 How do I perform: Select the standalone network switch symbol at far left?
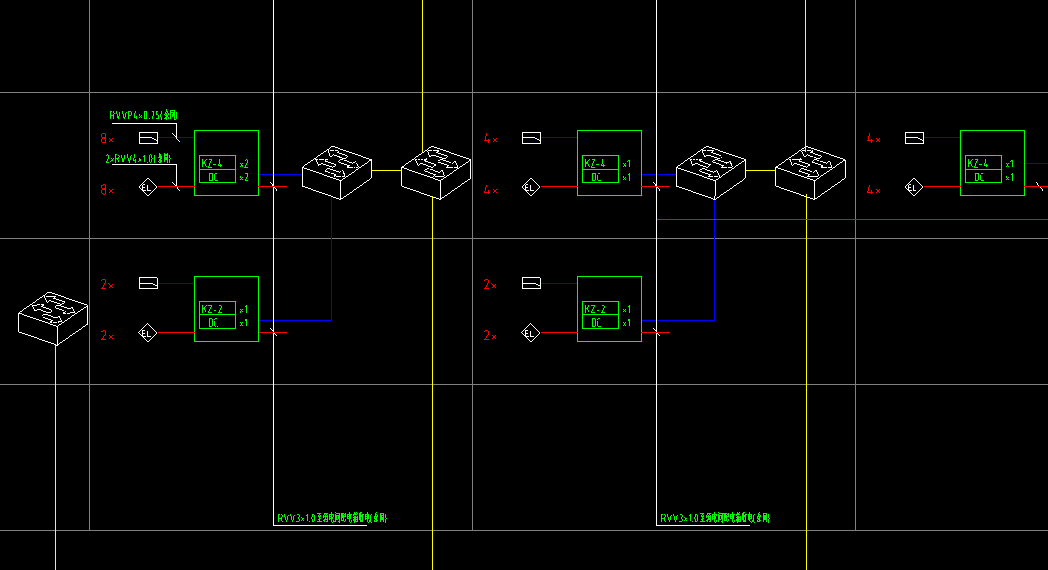point(54,318)
